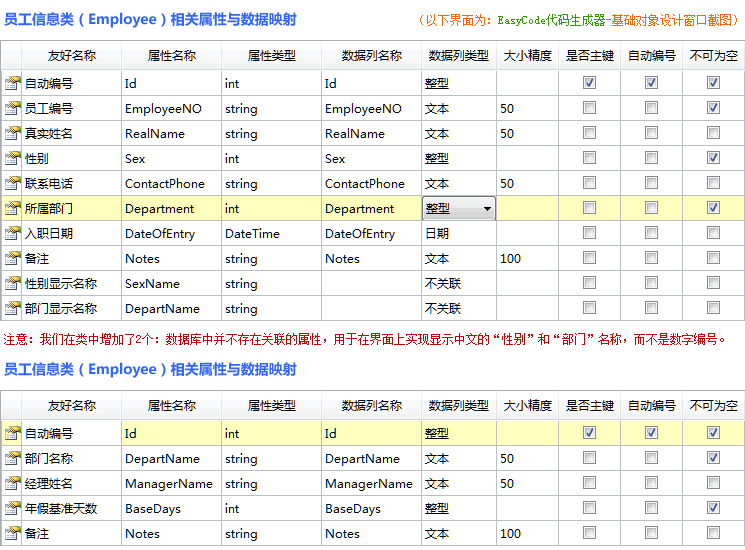Toggle 不可为空 checkbox in 性别 row
This screenshot has width=745, height=550.
pyautogui.click(x=713, y=158)
